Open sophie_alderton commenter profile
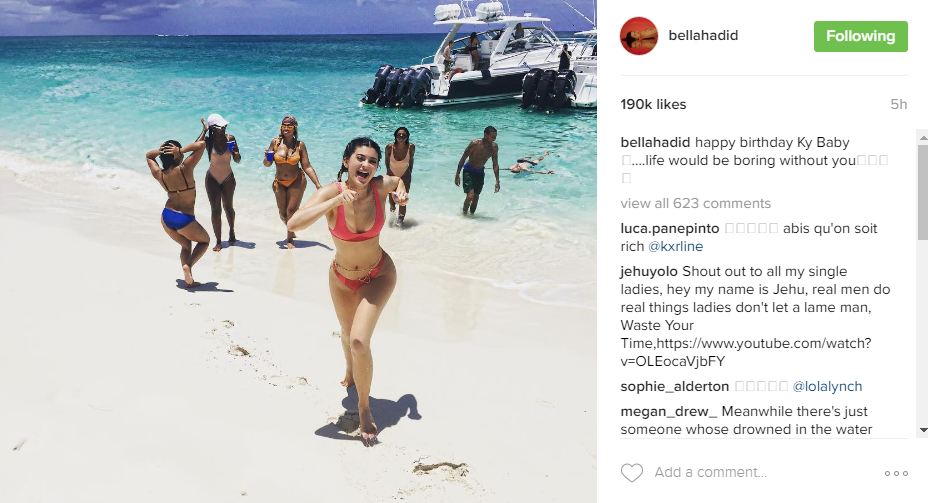 point(674,386)
